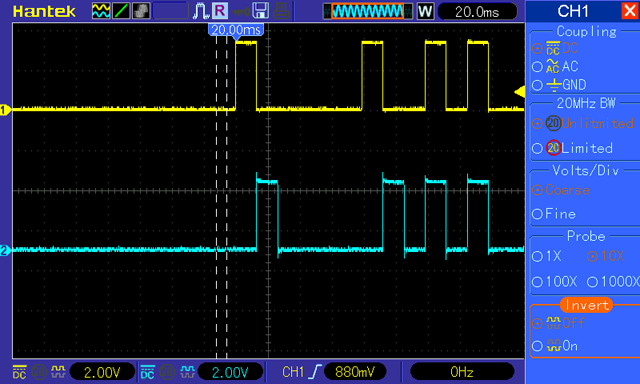Toggle the purple R run indicator
The image size is (640, 384).
[x=220, y=11]
